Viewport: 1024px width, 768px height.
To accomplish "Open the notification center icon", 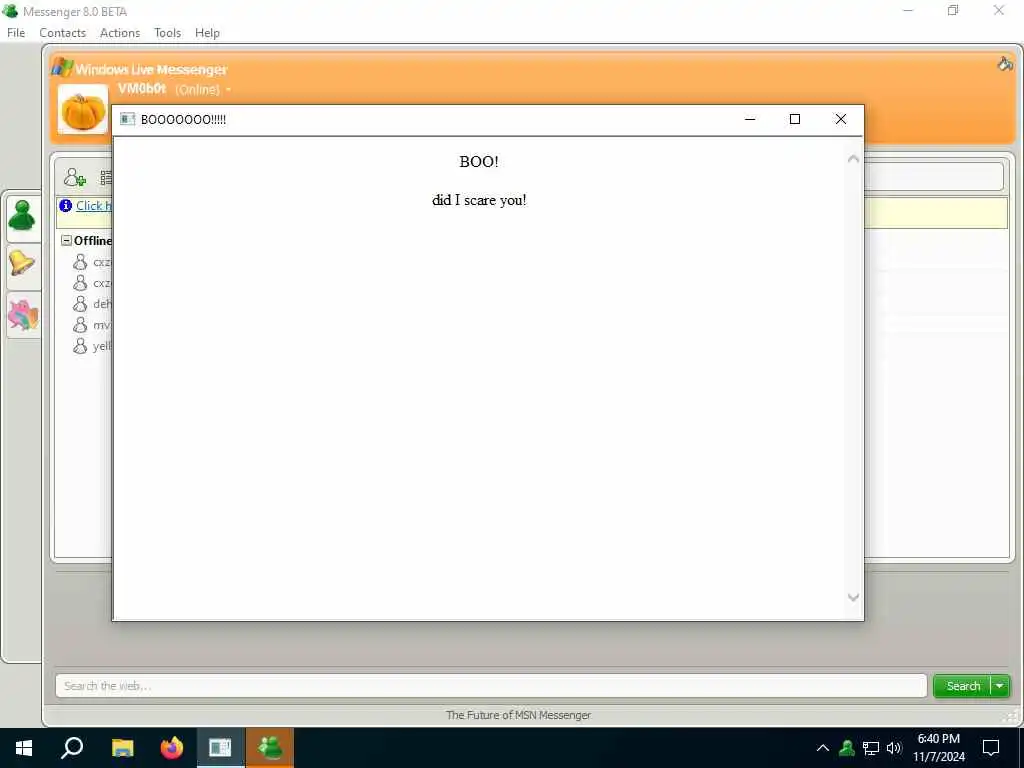I will click(991, 748).
